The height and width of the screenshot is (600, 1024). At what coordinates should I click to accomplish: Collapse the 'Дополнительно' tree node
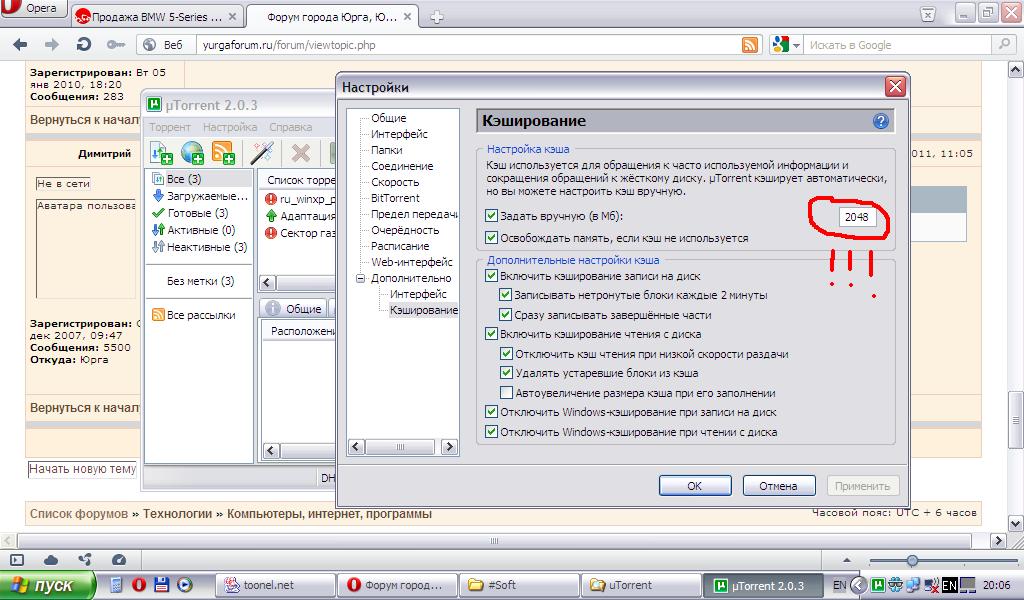point(360,278)
